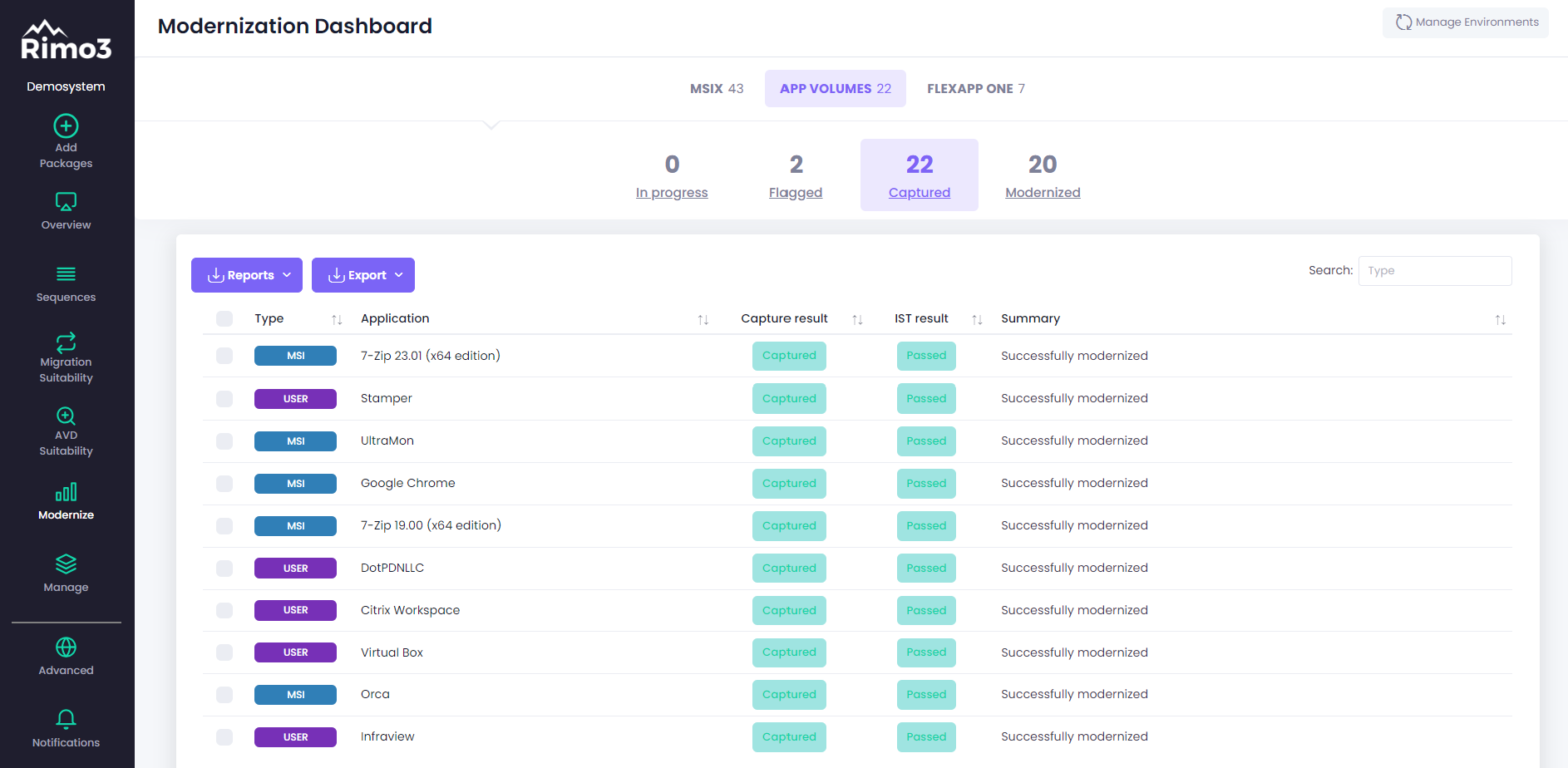The image size is (1568, 768).
Task: Switch to the App Volumes tab
Action: pos(836,89)
